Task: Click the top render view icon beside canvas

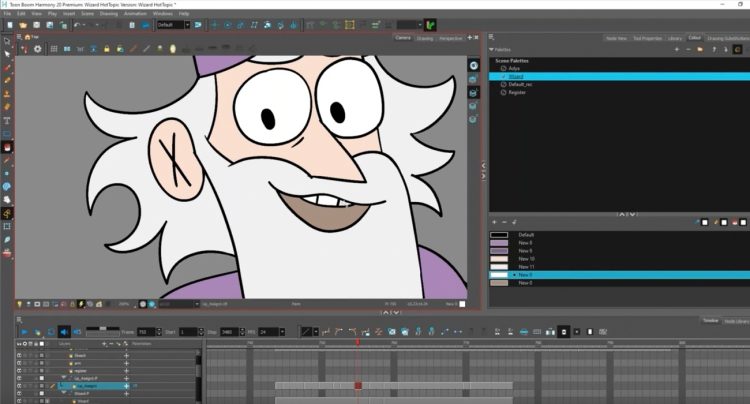Action: tap(474, 66)
